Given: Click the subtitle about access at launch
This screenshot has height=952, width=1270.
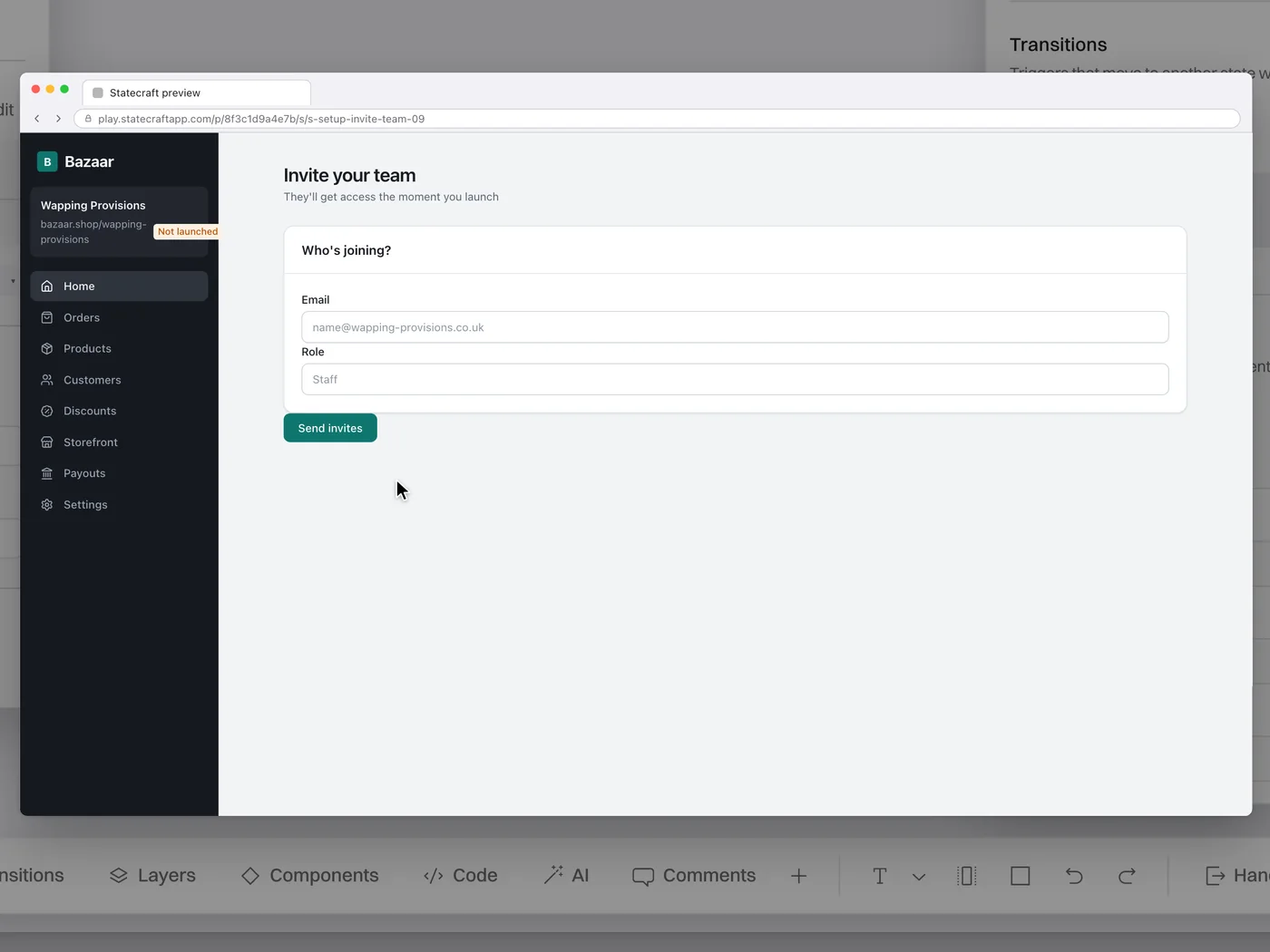Looking at the screenshot, I should 391,197.
